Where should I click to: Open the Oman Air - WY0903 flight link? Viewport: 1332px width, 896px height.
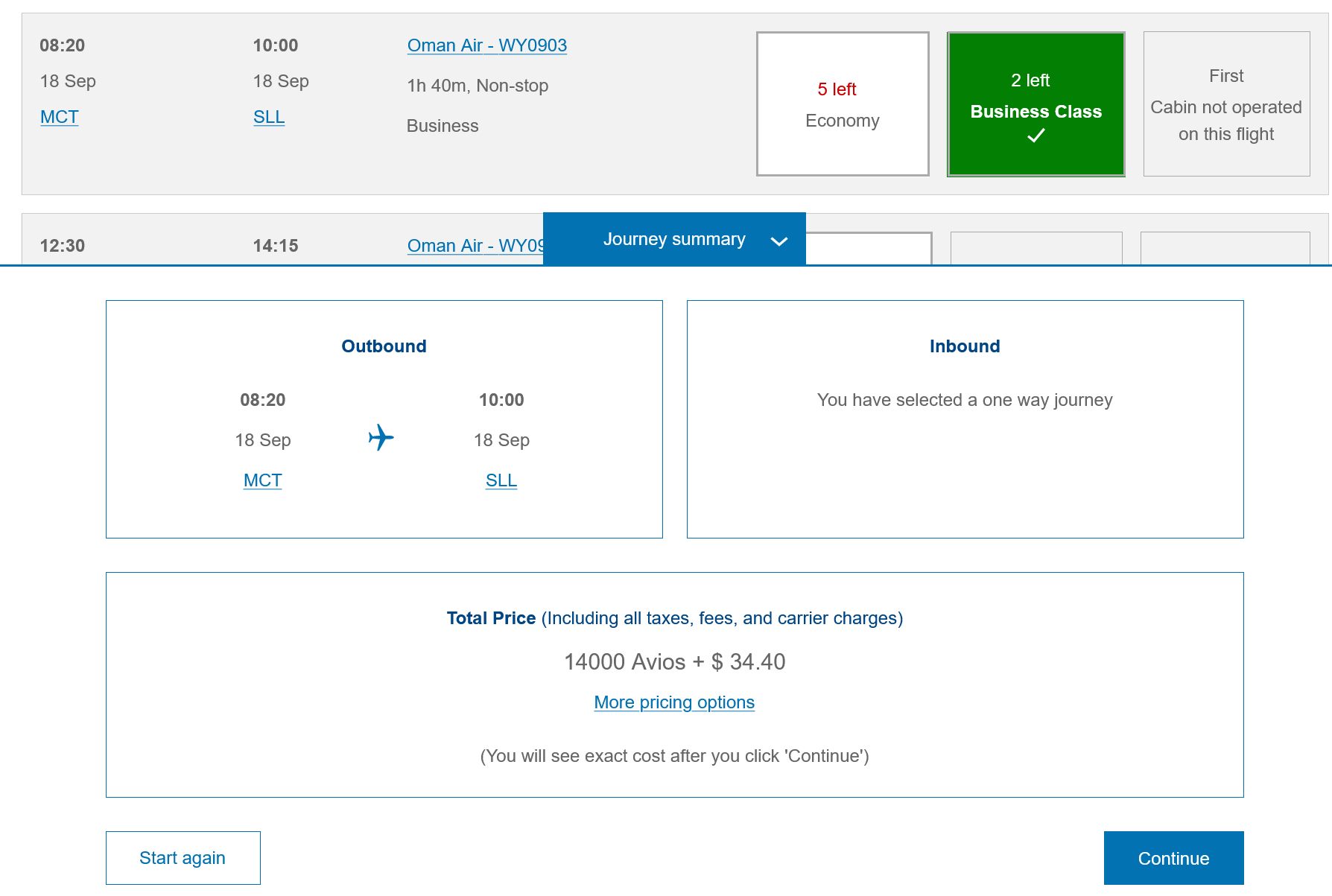pyautogui.click(x=487, y=45)
